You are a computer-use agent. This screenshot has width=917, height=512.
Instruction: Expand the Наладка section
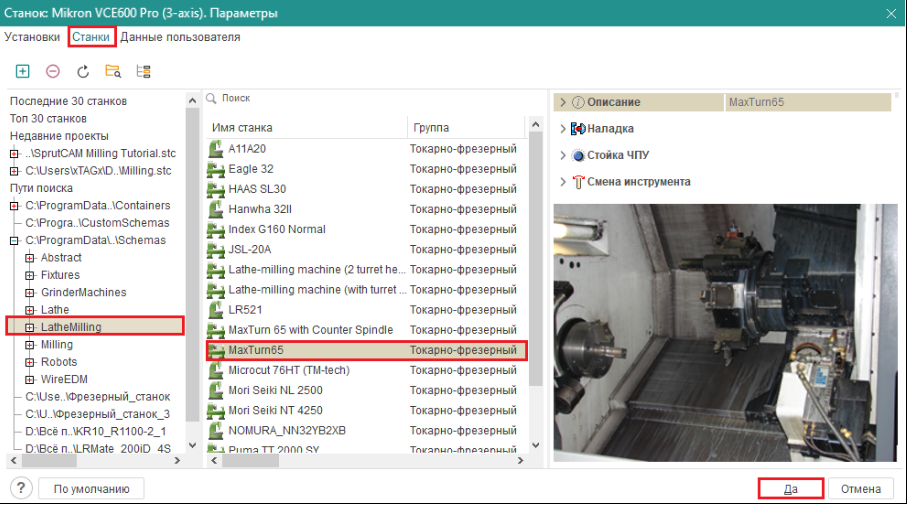[x=563, y=129]
